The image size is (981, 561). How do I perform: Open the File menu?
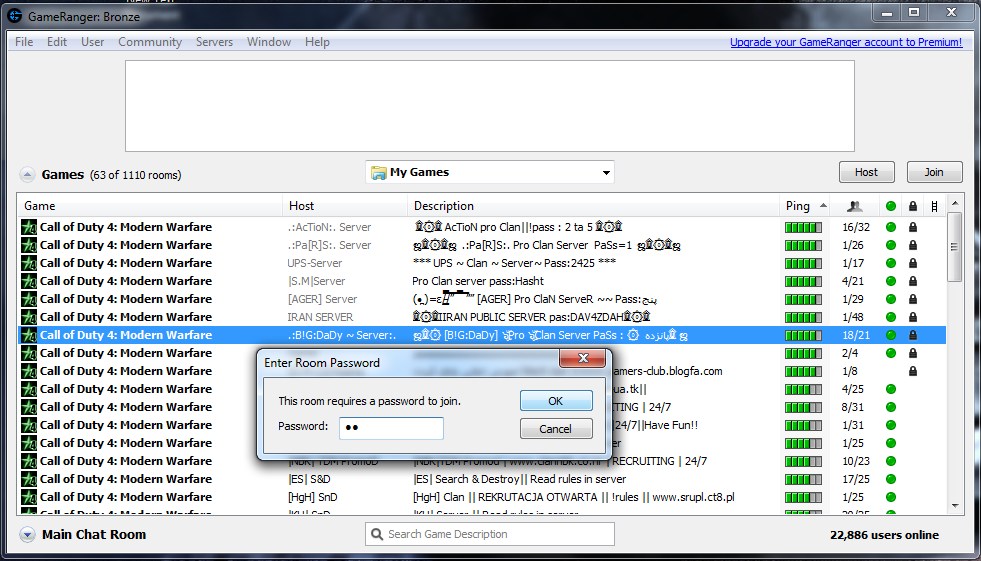point(24,42)
